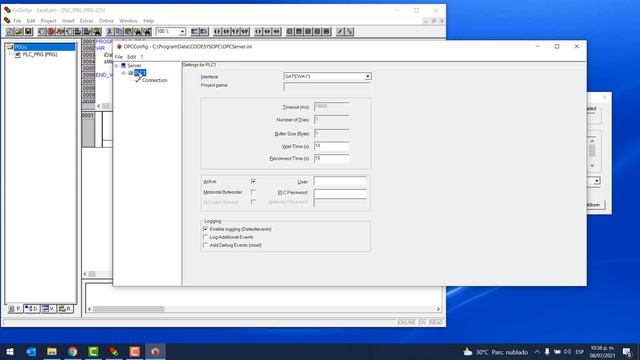
Task: Click the Contact icon in the ladder toolbar
Action: [x=217, y=31]
